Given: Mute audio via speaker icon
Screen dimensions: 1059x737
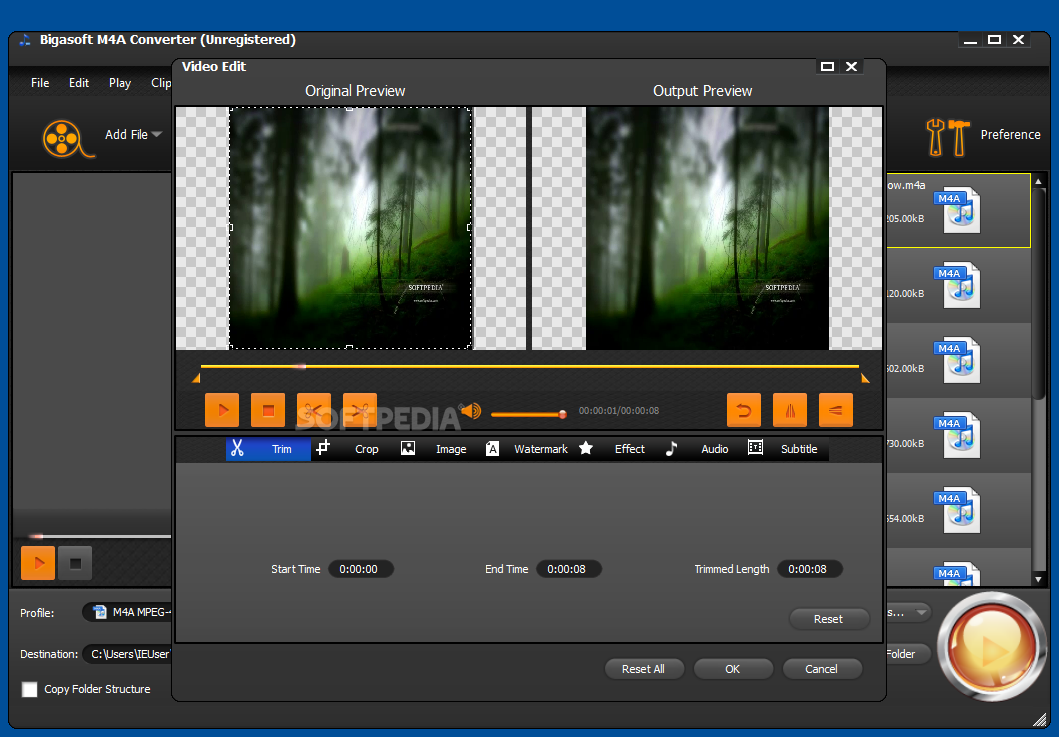Looking at the screenshot, I should (x=471, y=410).
